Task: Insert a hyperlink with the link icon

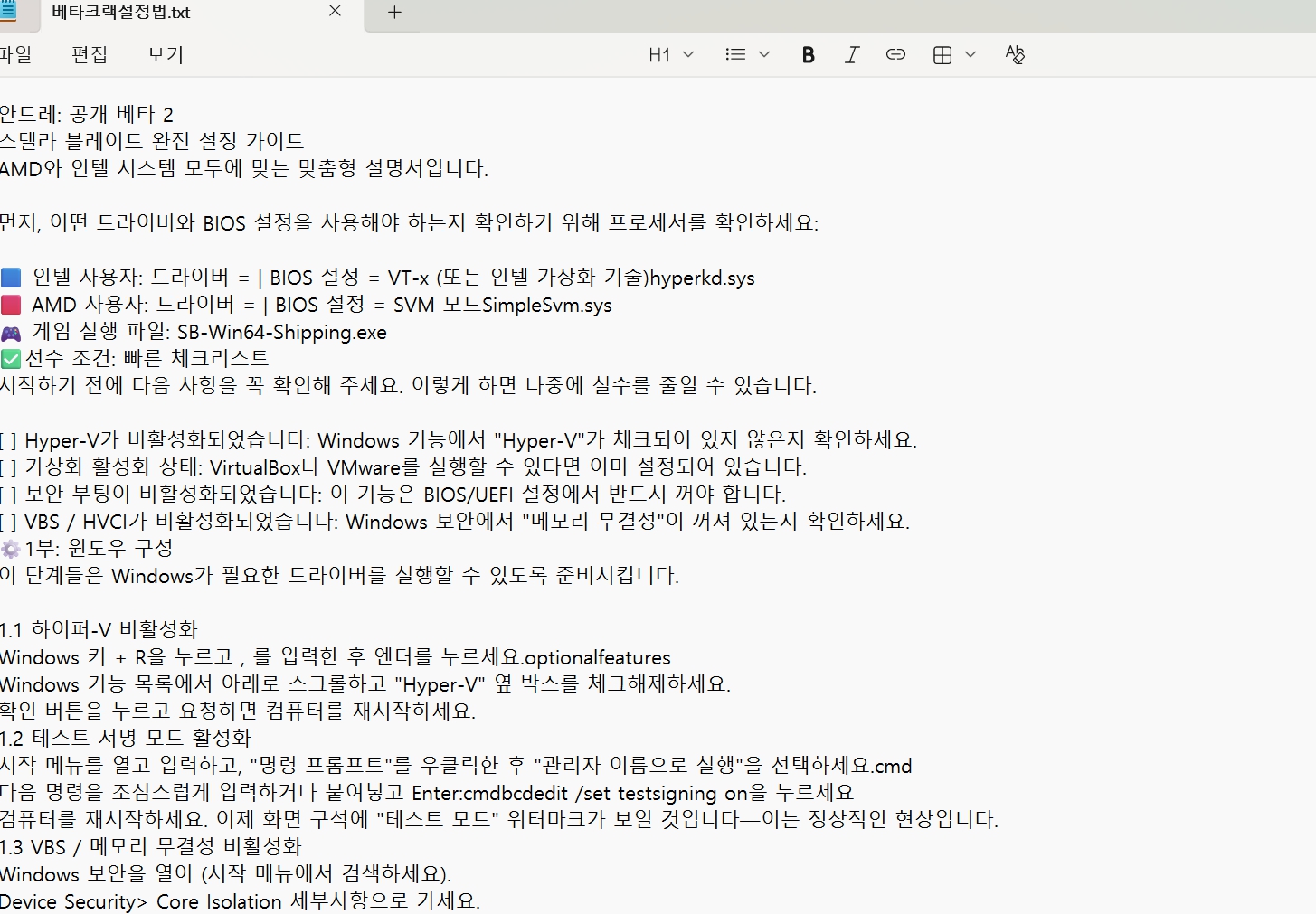Action: tap(895, 55)
